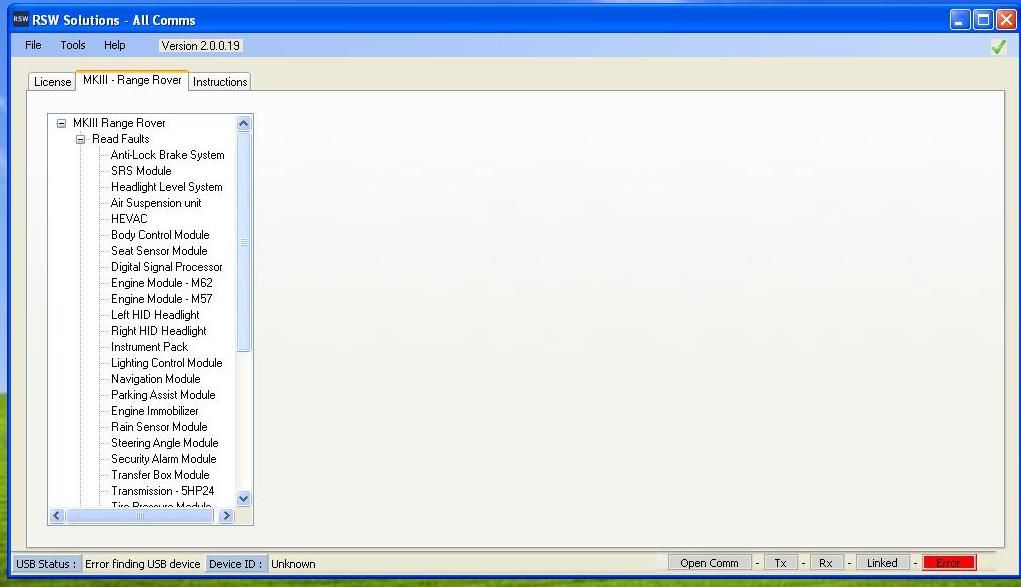Select Transfer Box Module entry
Screen dimensions: 1021x587
coord(160,475)
